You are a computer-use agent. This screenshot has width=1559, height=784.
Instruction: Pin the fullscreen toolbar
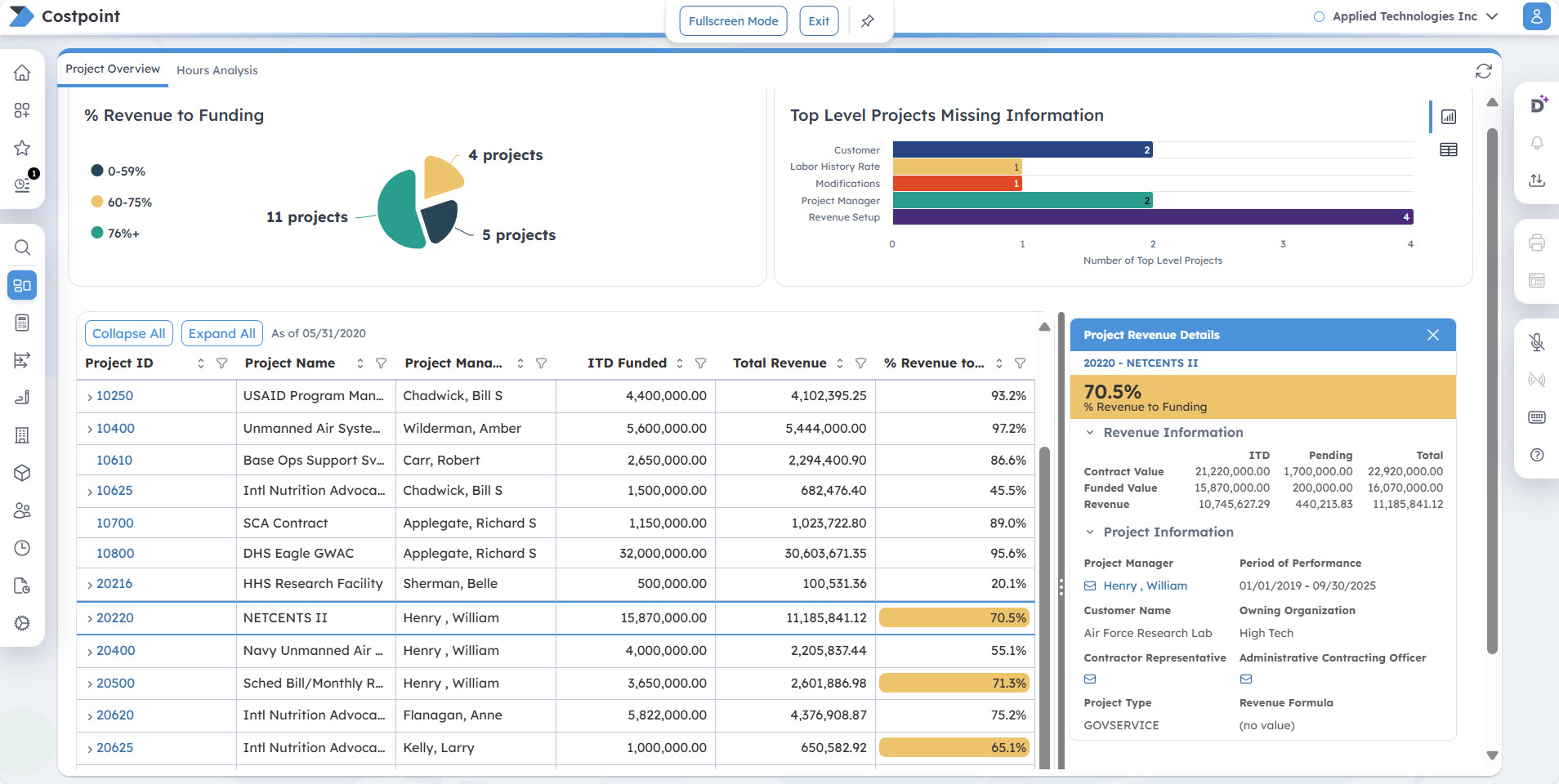868,21
